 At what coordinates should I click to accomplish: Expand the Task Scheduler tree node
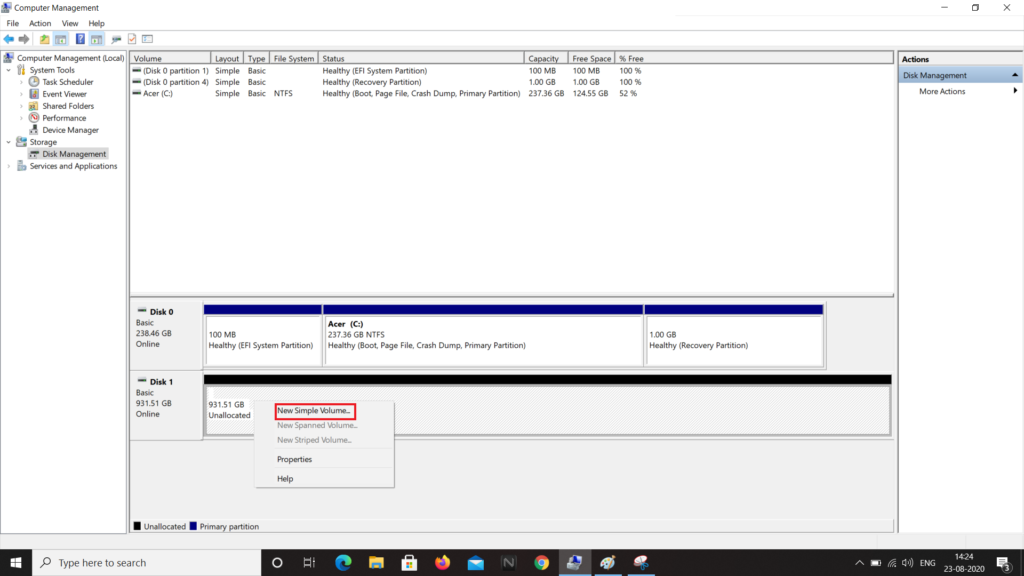point(21,82)
